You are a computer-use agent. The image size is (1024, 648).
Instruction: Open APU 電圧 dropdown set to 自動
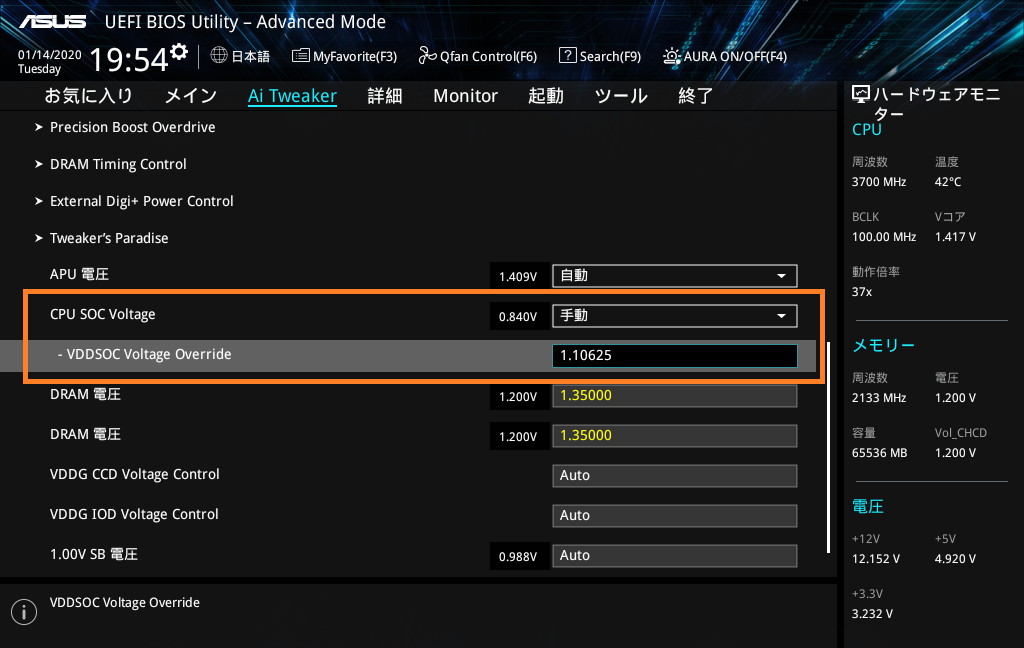pos(675,276)
